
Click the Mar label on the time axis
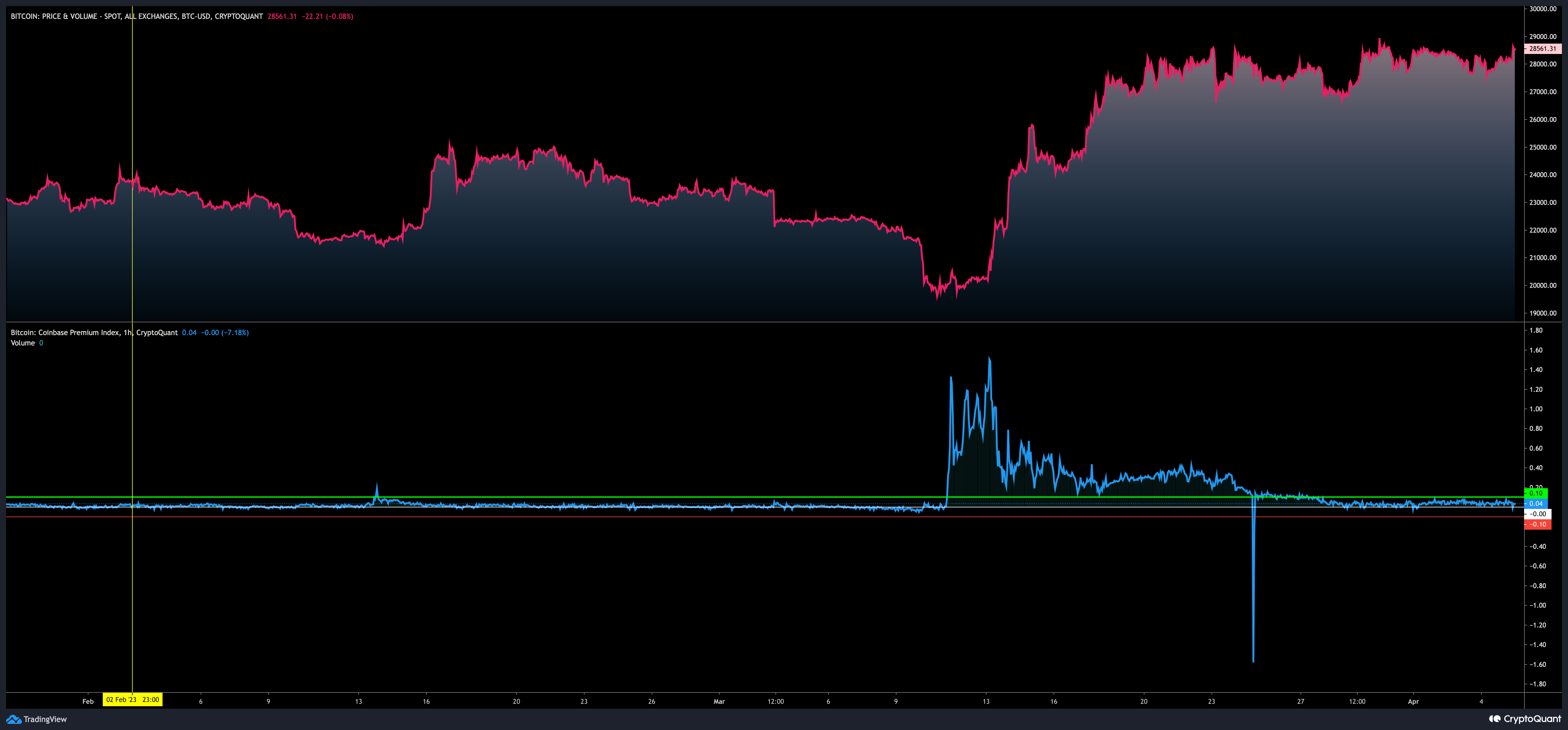719,701
